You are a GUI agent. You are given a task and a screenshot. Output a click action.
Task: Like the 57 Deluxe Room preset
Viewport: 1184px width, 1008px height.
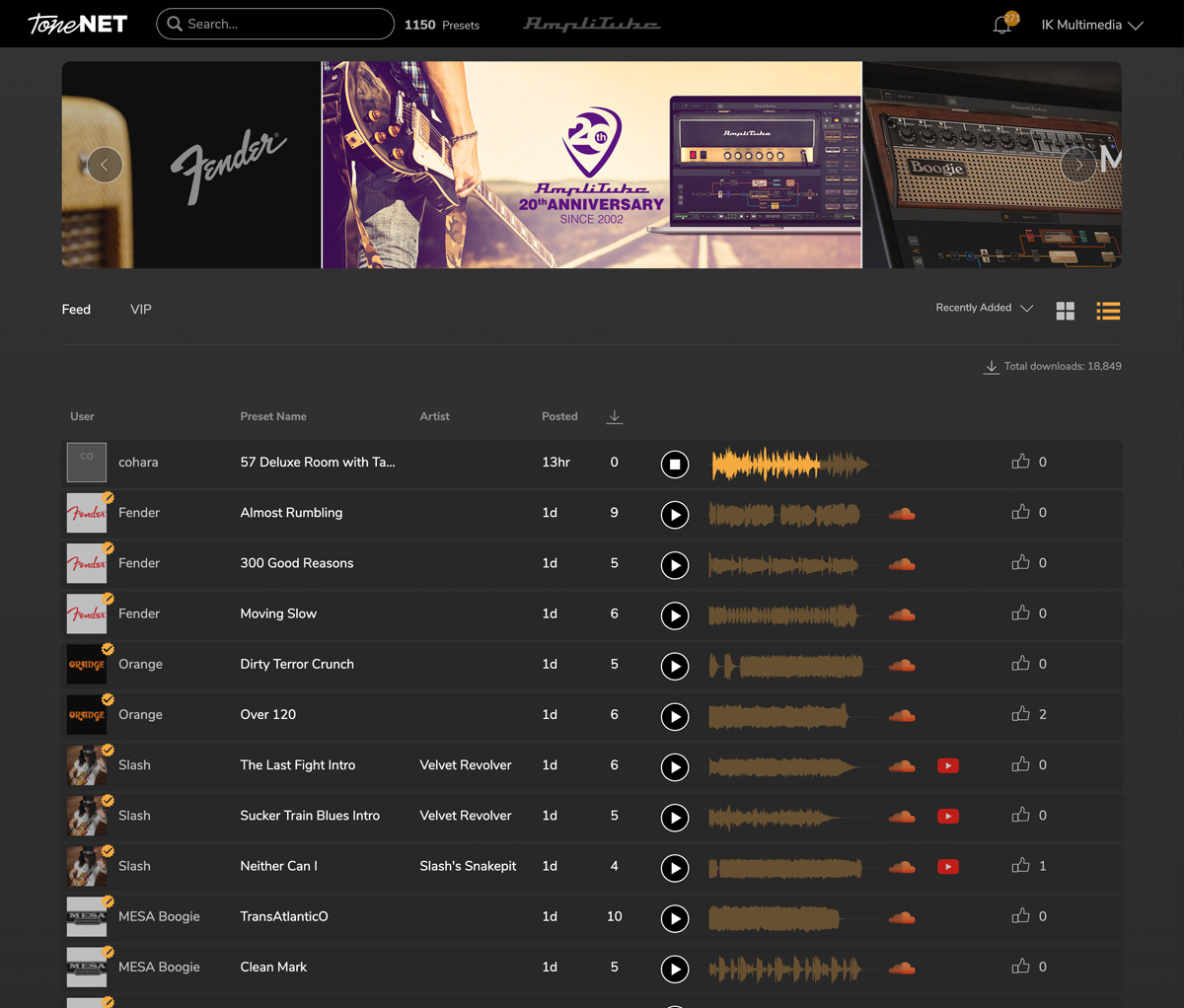click(1021, 461)
